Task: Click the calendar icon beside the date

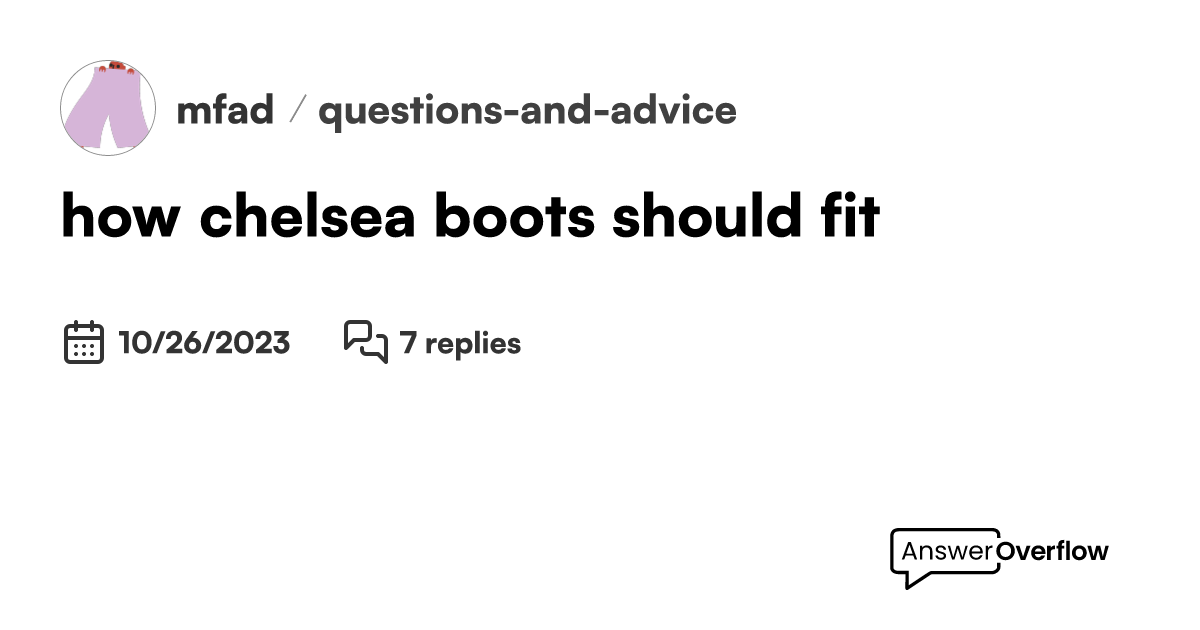Action: pos(84,342)
